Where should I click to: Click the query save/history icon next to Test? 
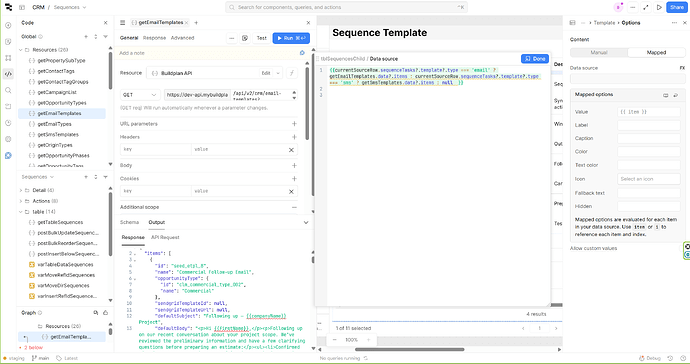(x=245, y=38)
